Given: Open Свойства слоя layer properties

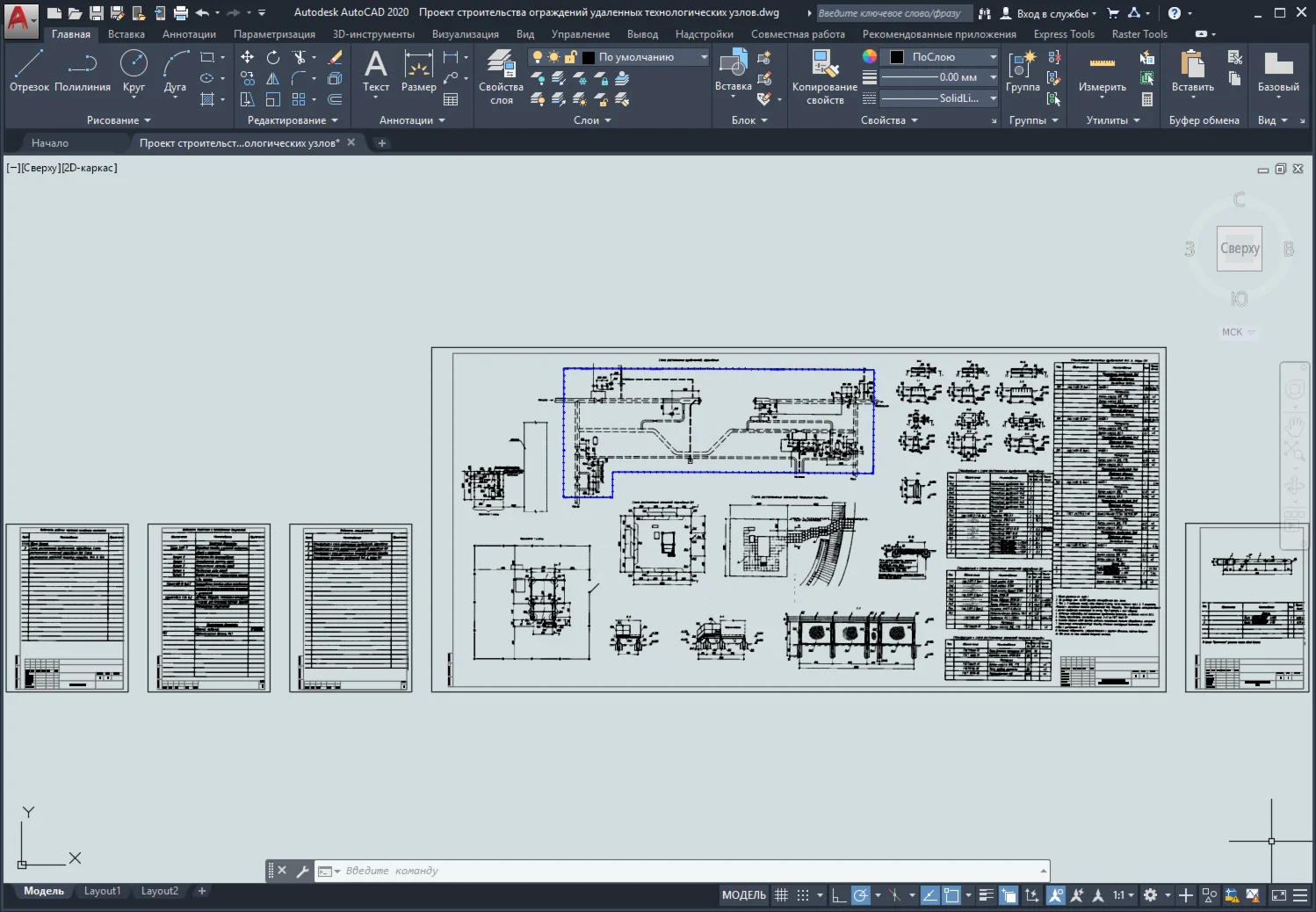Looking at the screenshot, I should [x=501, y=77].
